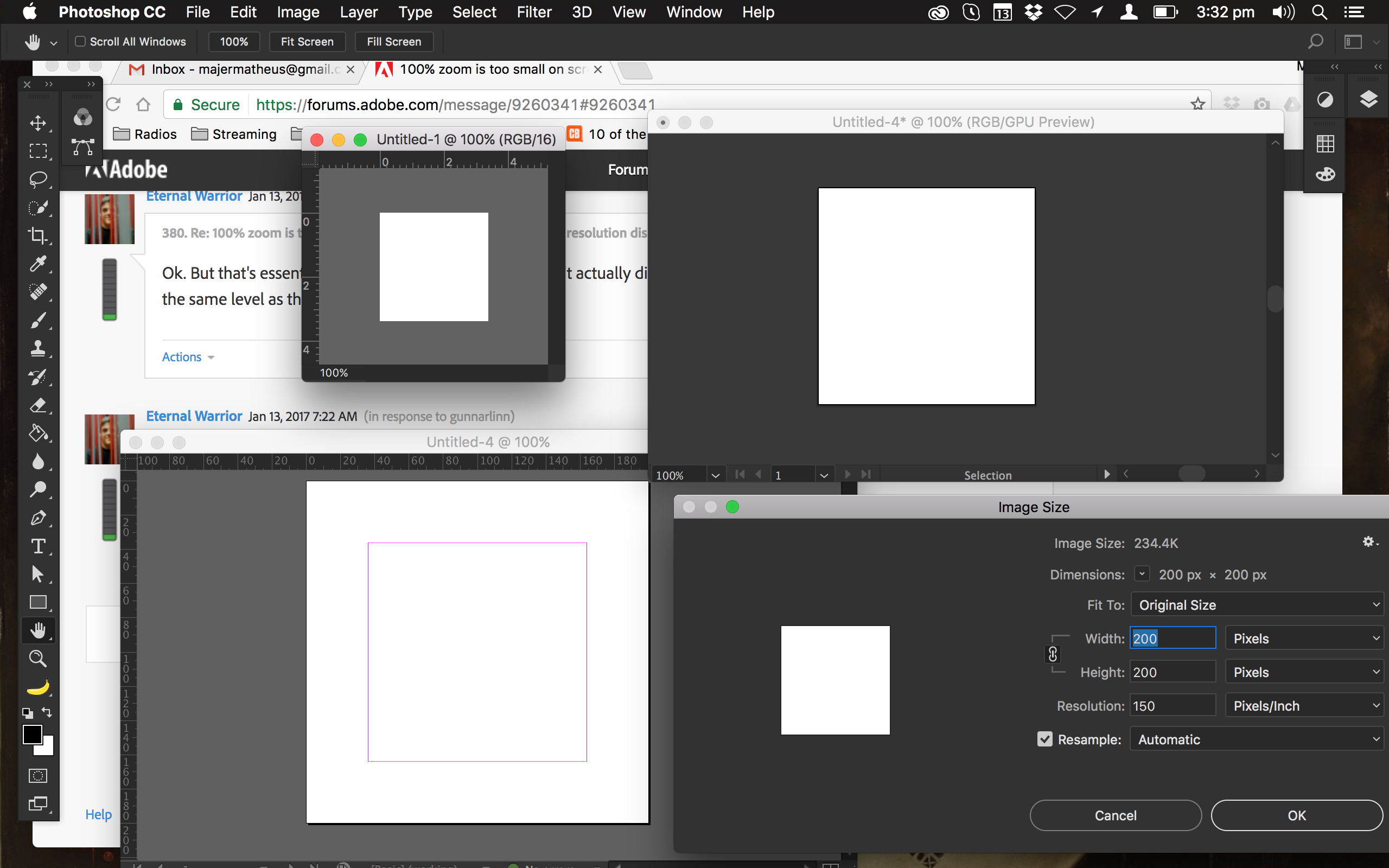
Task: Select the Rectangular Marquee tool
Action: click(x=38, y=151)
